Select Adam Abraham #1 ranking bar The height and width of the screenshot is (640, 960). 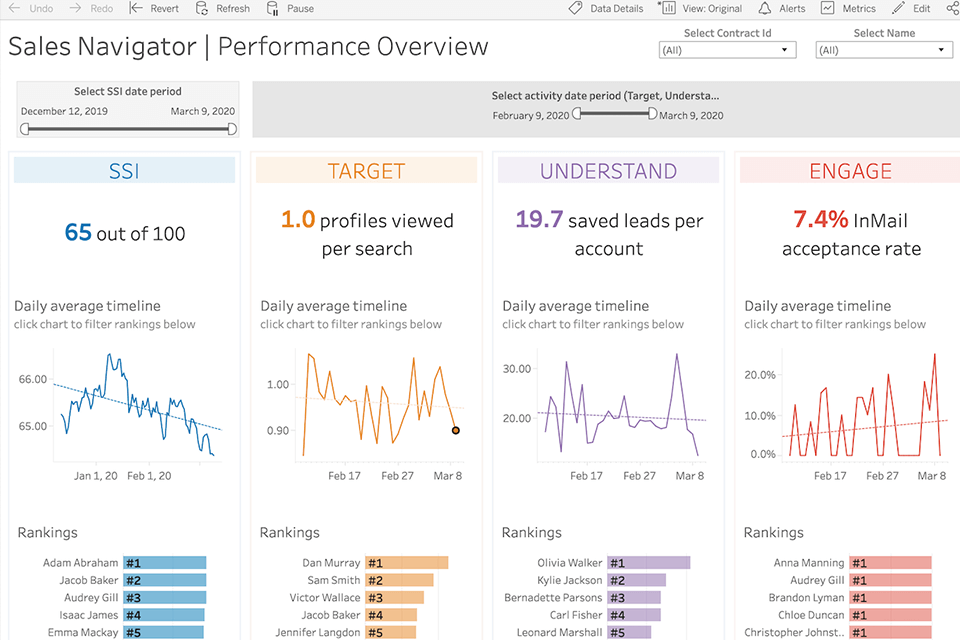[165, 563]
